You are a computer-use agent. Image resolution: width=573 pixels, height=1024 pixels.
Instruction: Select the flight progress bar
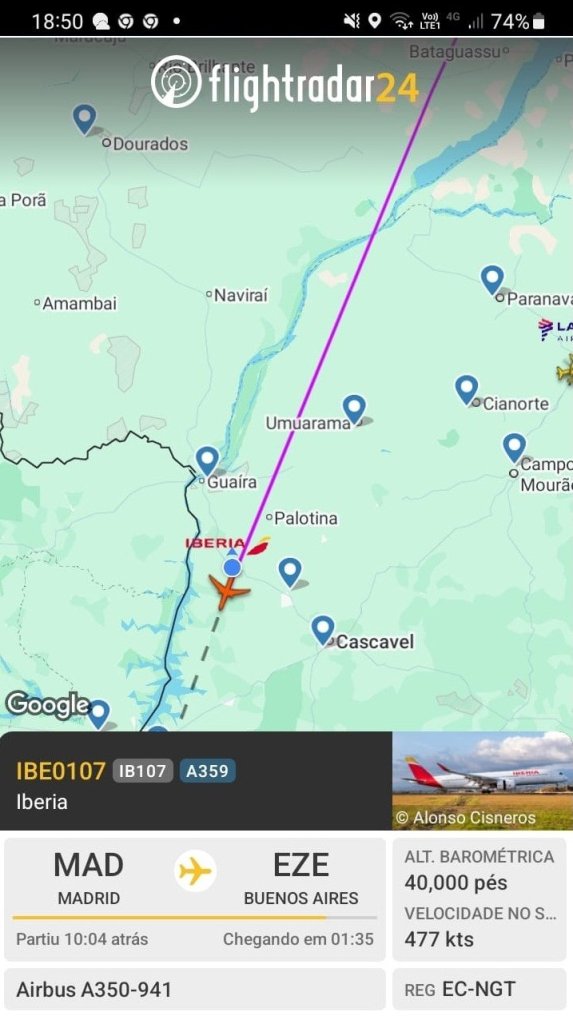coord(195,918)
